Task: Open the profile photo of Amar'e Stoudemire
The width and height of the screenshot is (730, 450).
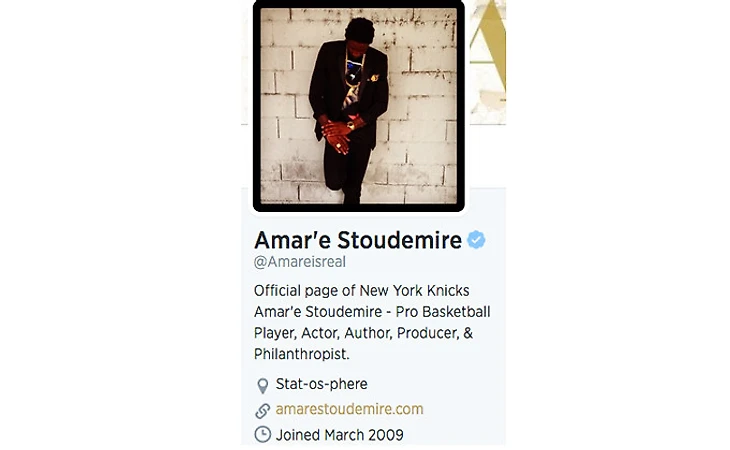Action: [x=358, y=106]
